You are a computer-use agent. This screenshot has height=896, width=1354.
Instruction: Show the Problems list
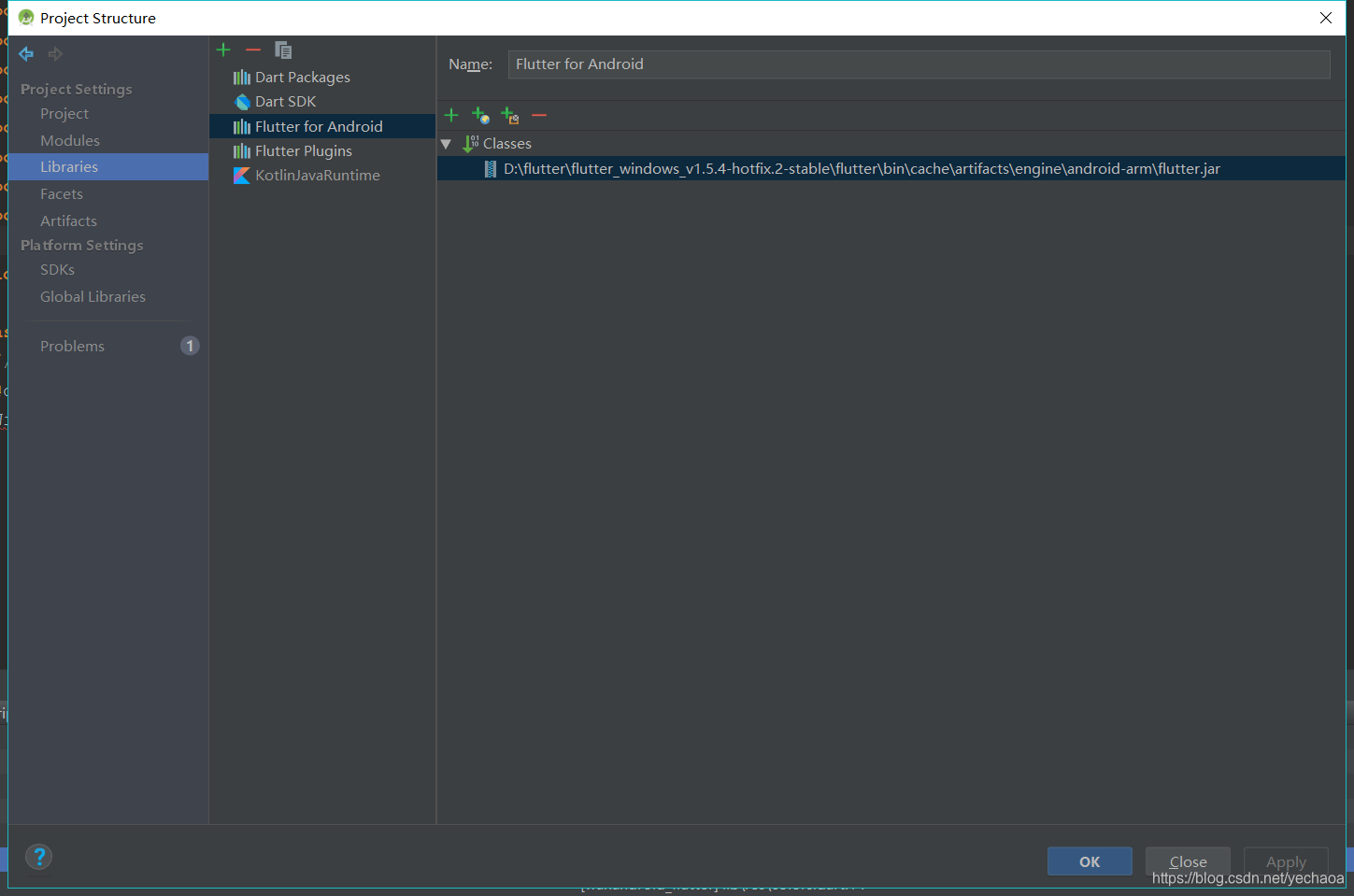click(72, 346)
